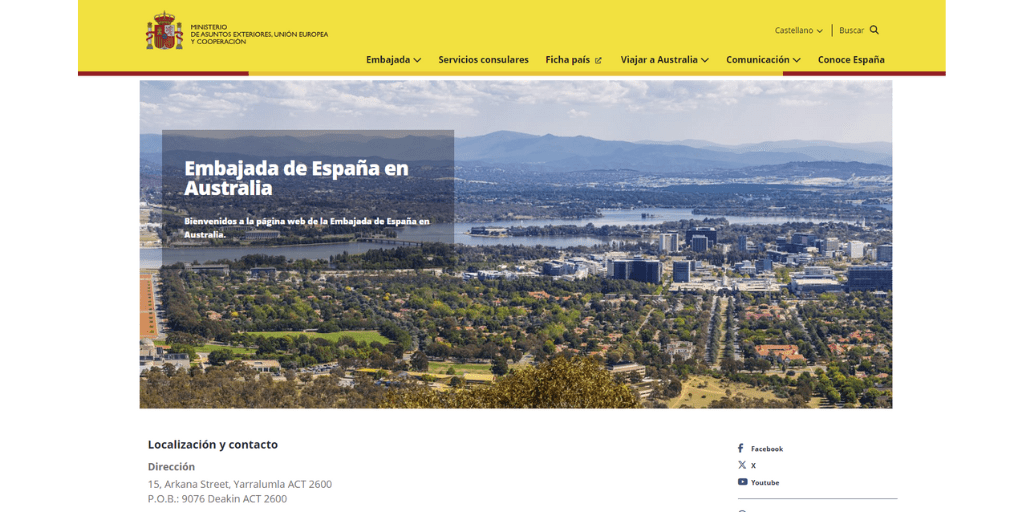Open the Facebook link text
The width and height of the screenshot is (1024, 512).
coord(767,449)
